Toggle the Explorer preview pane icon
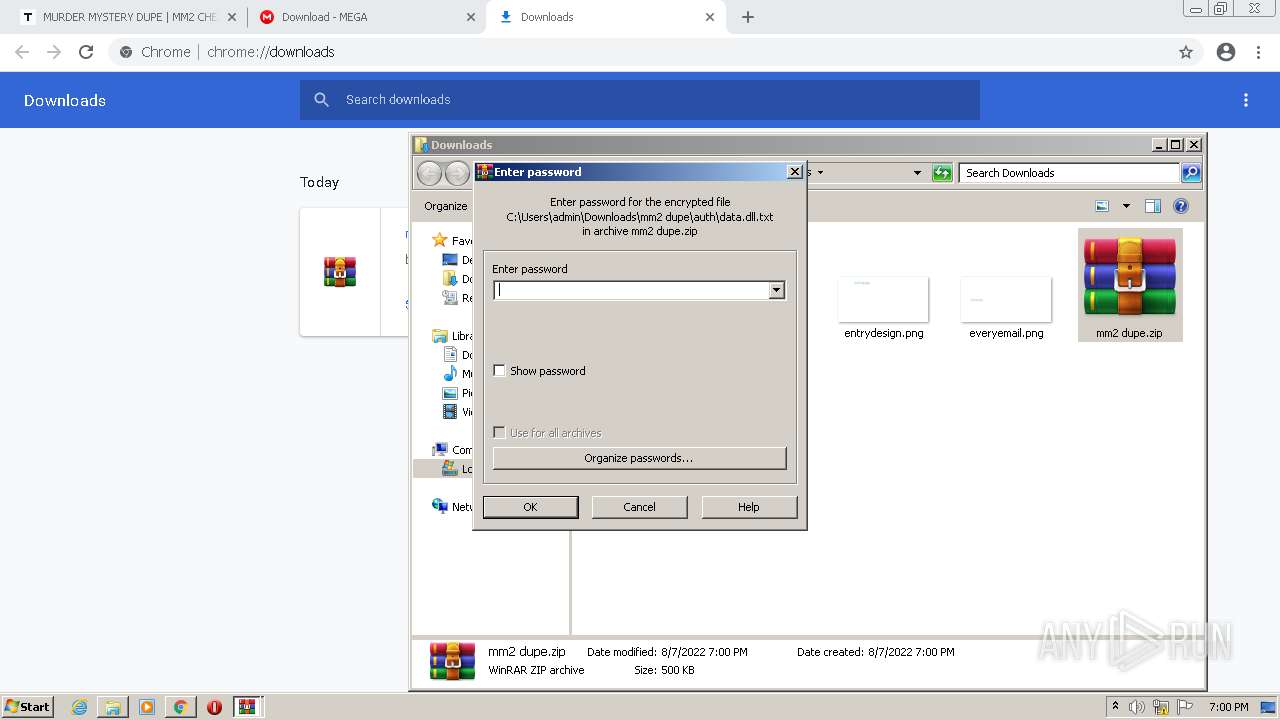 tap(1153, 206)
